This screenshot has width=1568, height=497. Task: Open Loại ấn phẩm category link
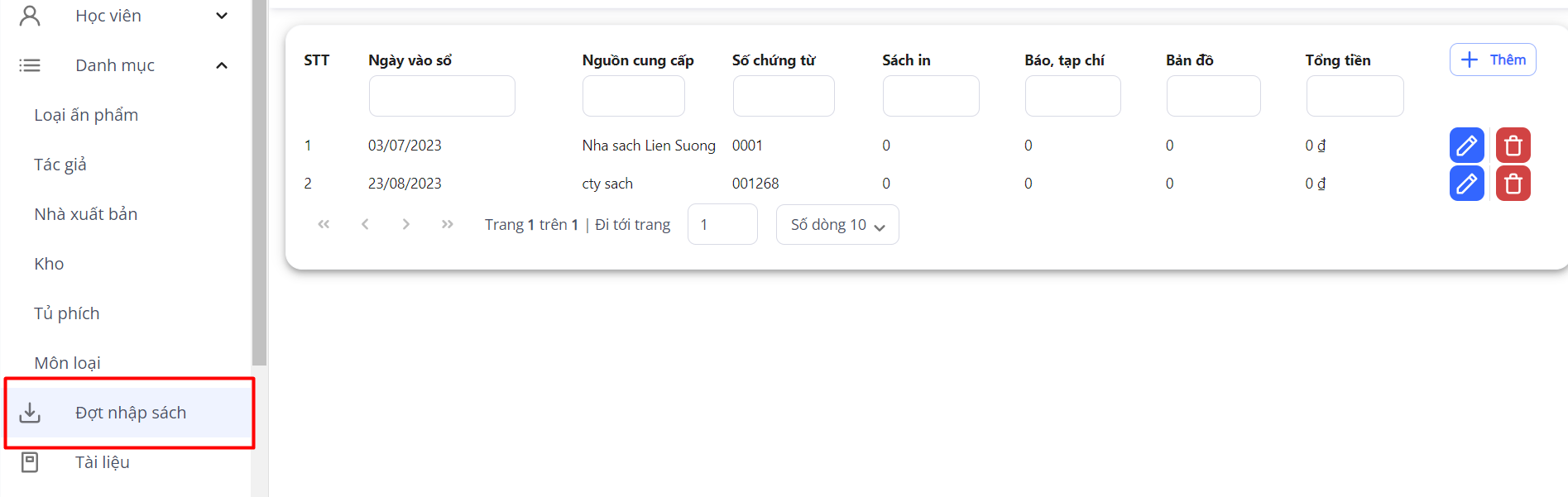pos(86,115)
